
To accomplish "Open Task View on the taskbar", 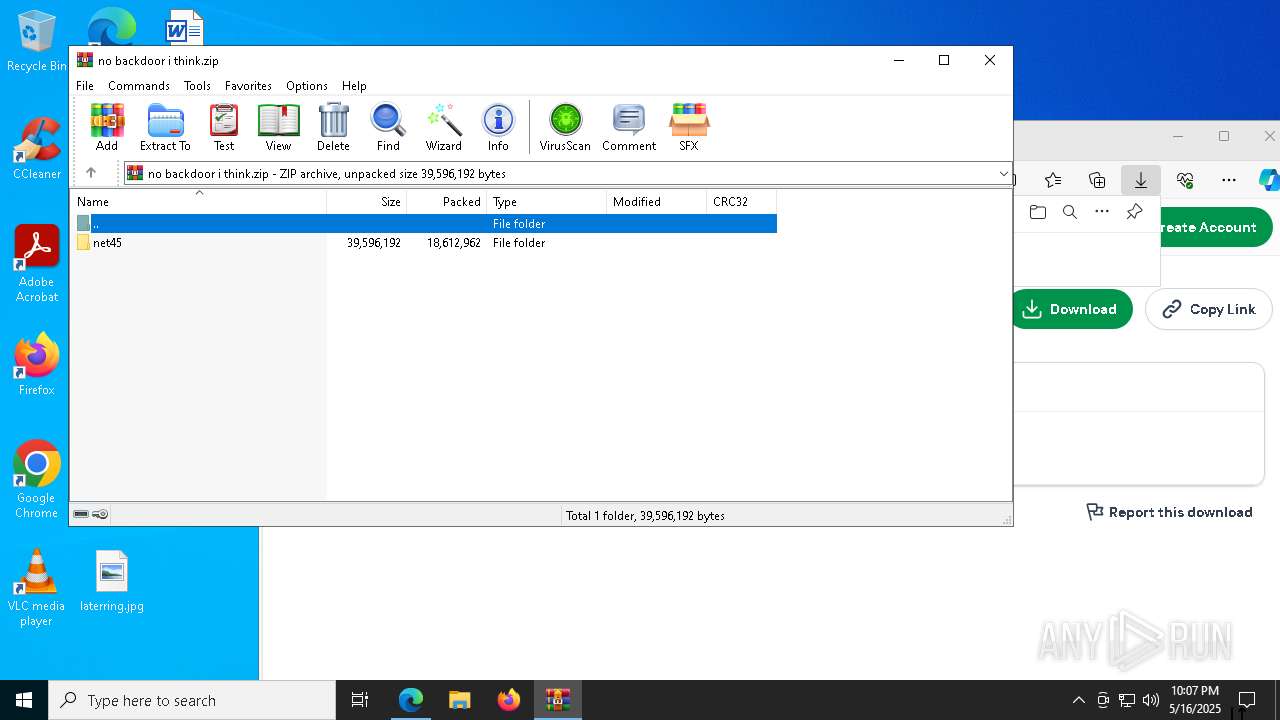I will pos(360,700).
